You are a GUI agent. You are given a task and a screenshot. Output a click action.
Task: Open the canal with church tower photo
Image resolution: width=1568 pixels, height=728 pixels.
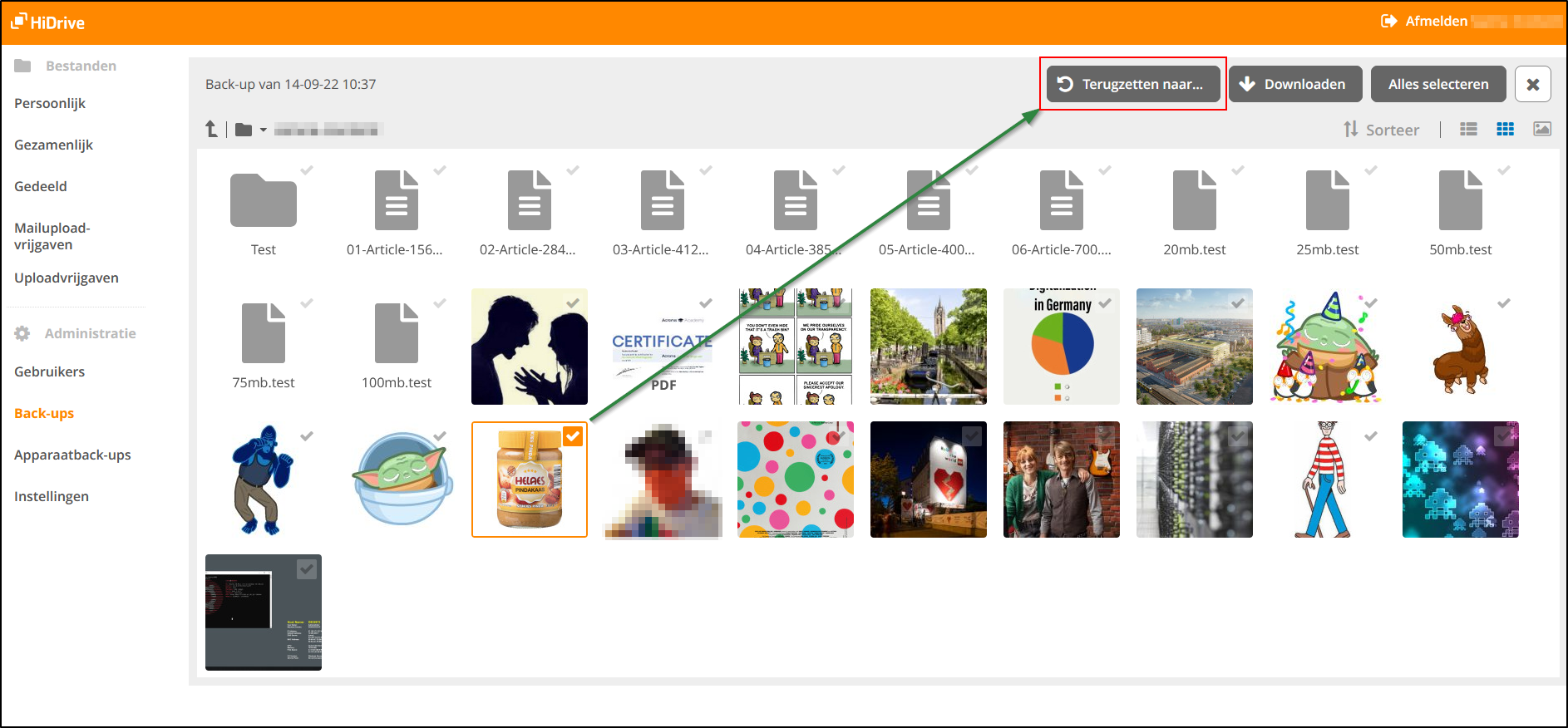point(929,347)
